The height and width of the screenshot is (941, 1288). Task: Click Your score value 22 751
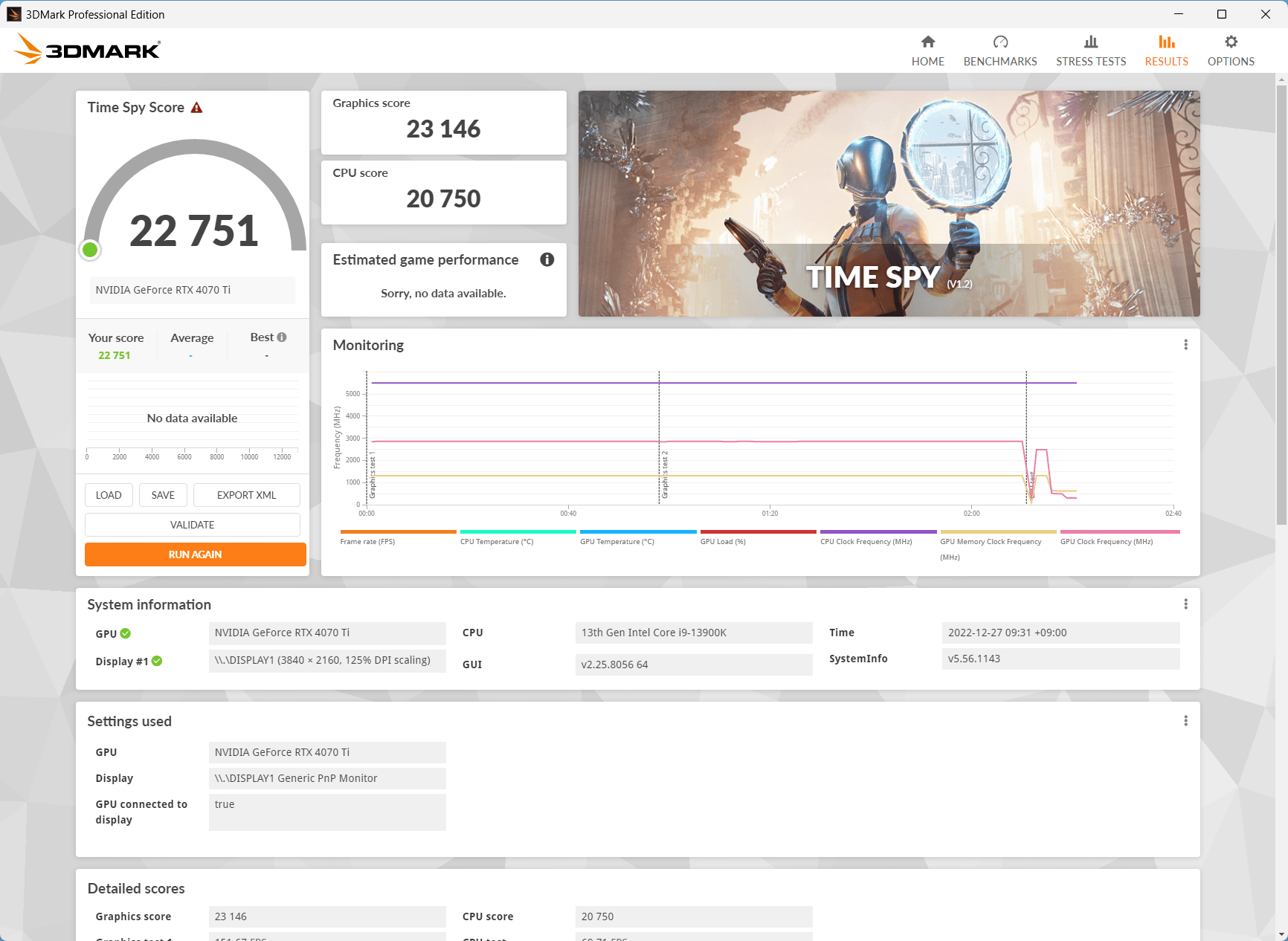click(x=115, y=355)
